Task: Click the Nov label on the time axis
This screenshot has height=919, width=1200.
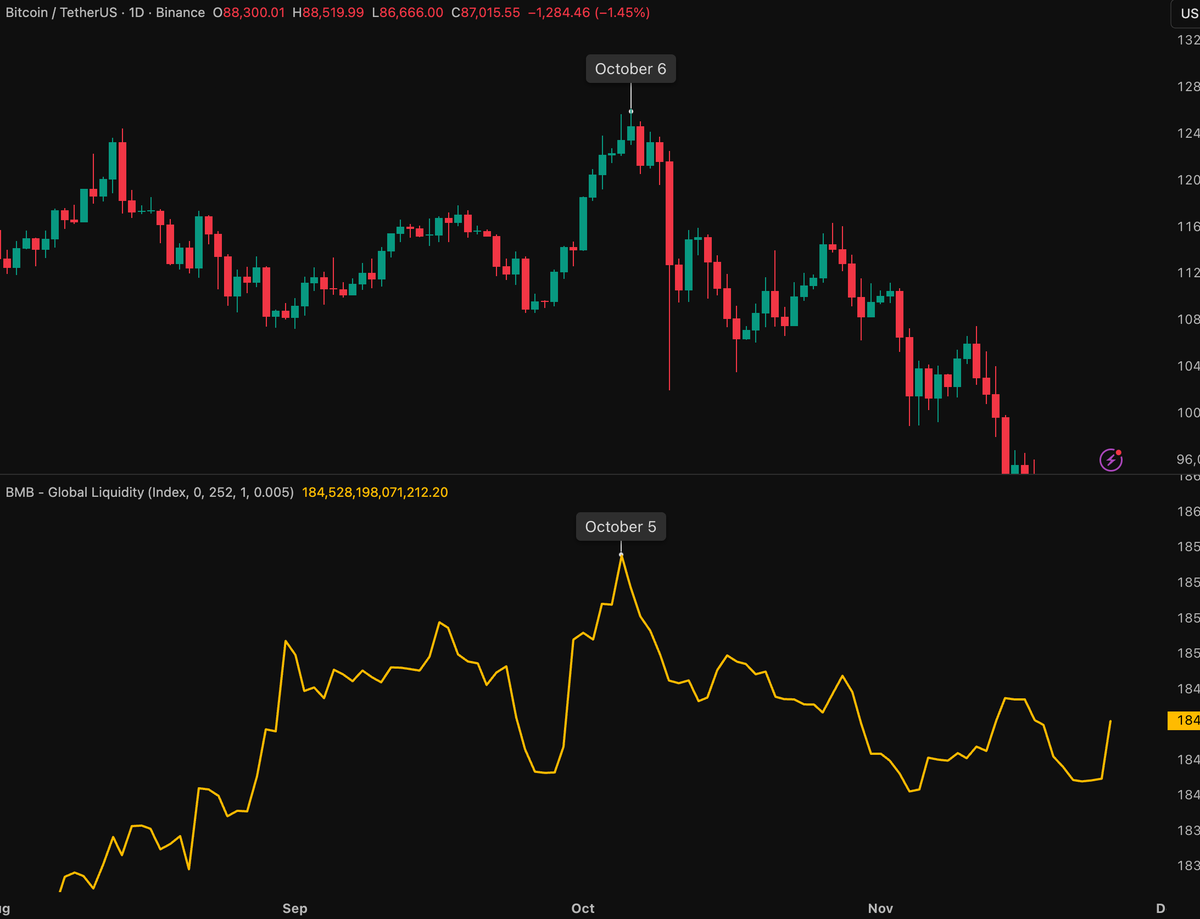Action: [x=880, y=908]
